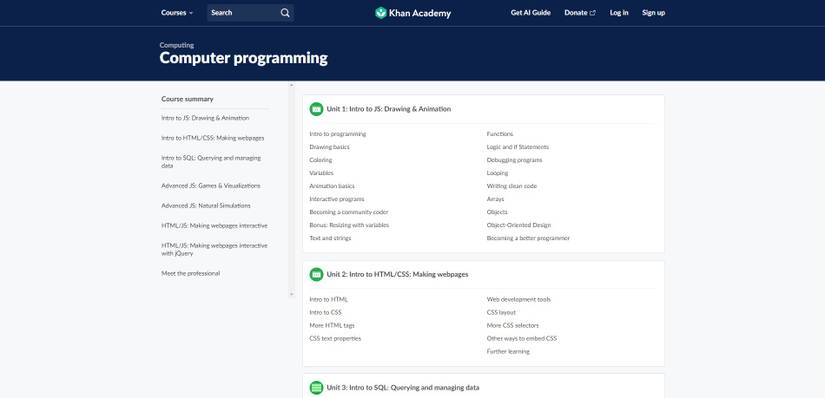Image resolution: width=825 pixels, height=398 pixels.
Task: Open the Intro to CSS lesson
Action: [x=326, y=313]
